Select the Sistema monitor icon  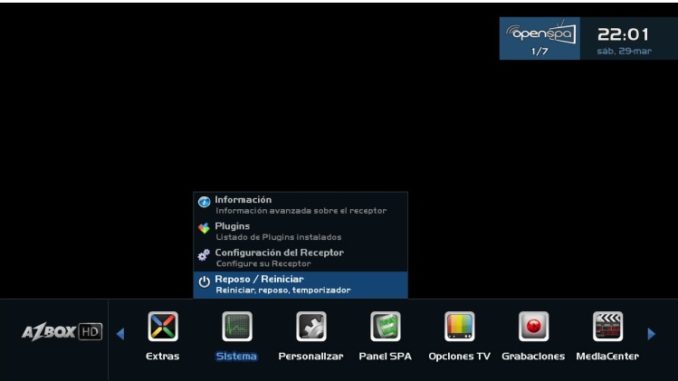(237, 327)
